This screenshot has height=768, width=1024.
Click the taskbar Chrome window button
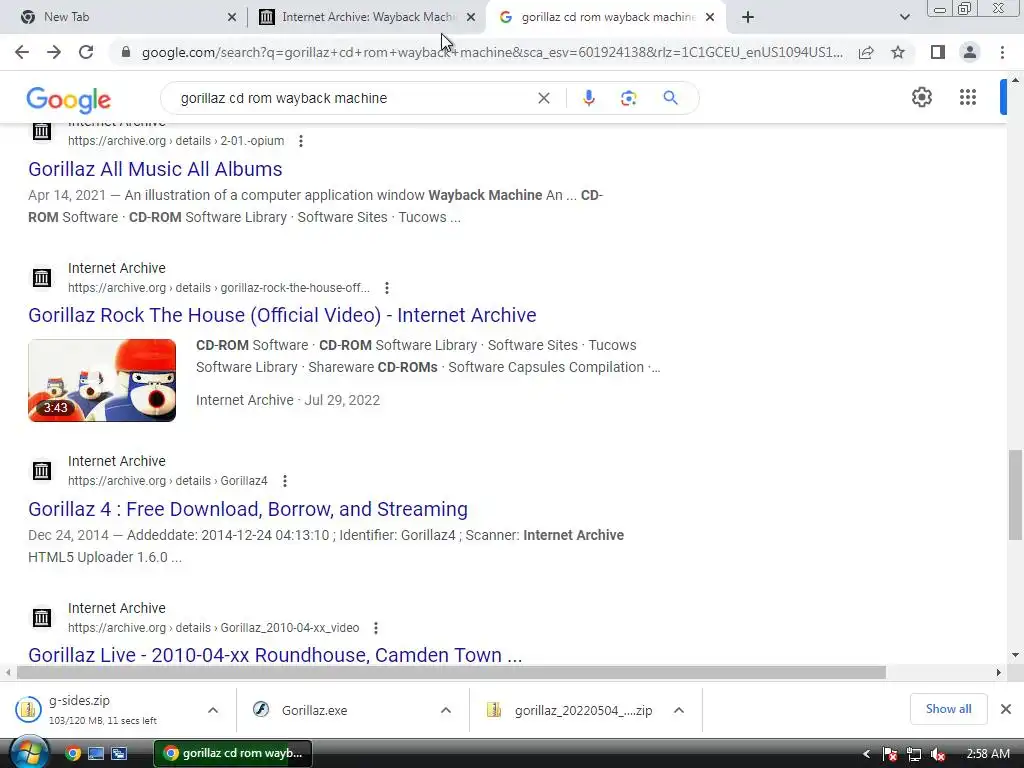coord(233,753)
